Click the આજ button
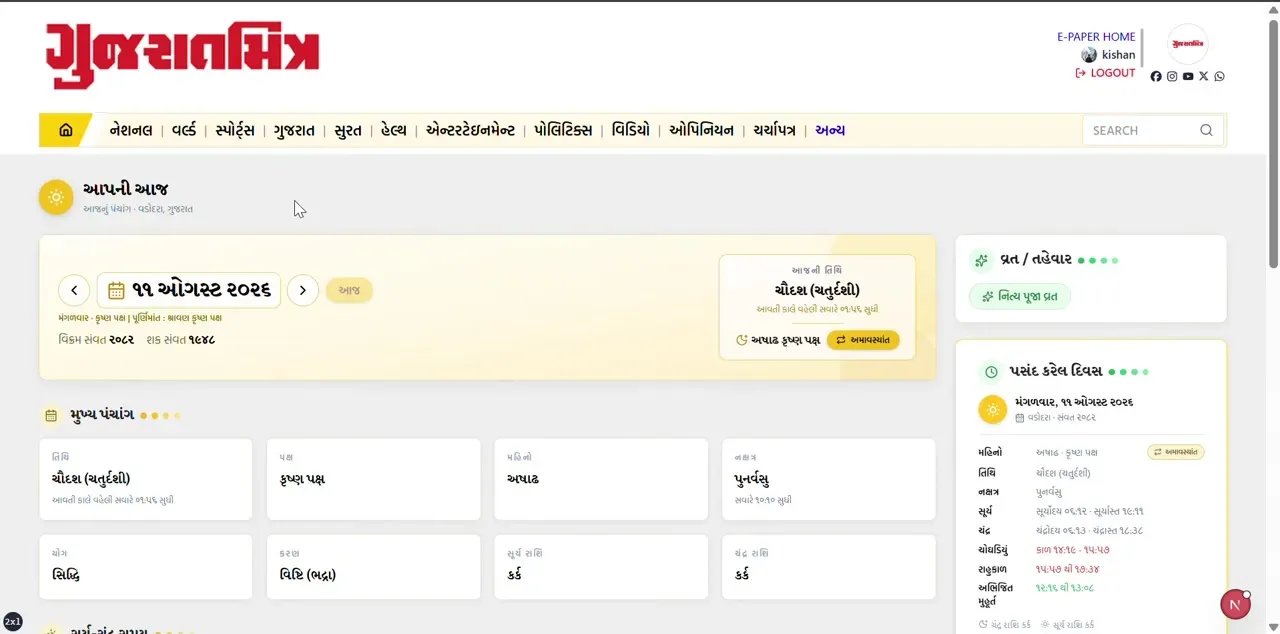 (349, 290)
